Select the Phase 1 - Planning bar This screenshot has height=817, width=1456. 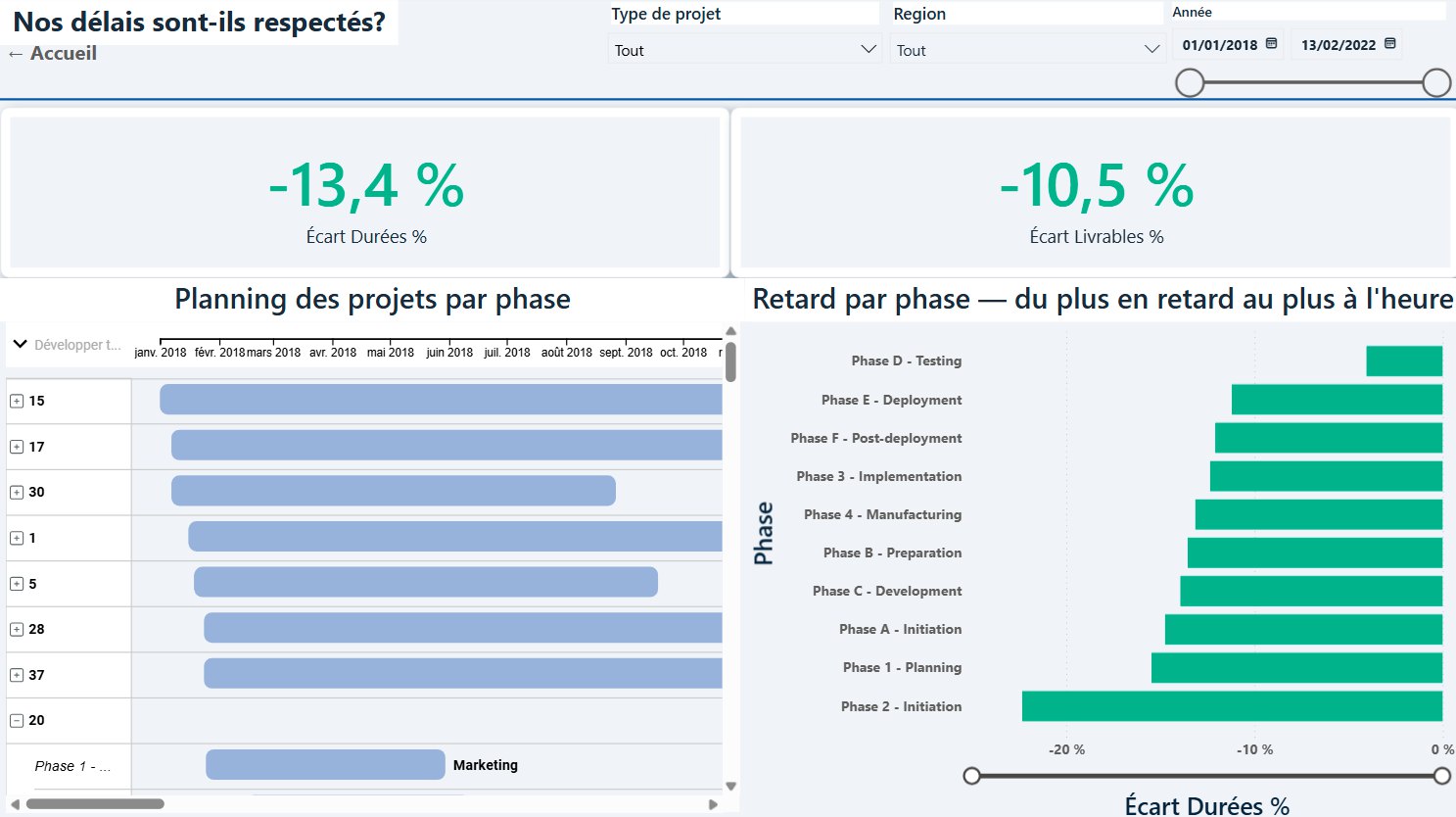click(1296, 667)
